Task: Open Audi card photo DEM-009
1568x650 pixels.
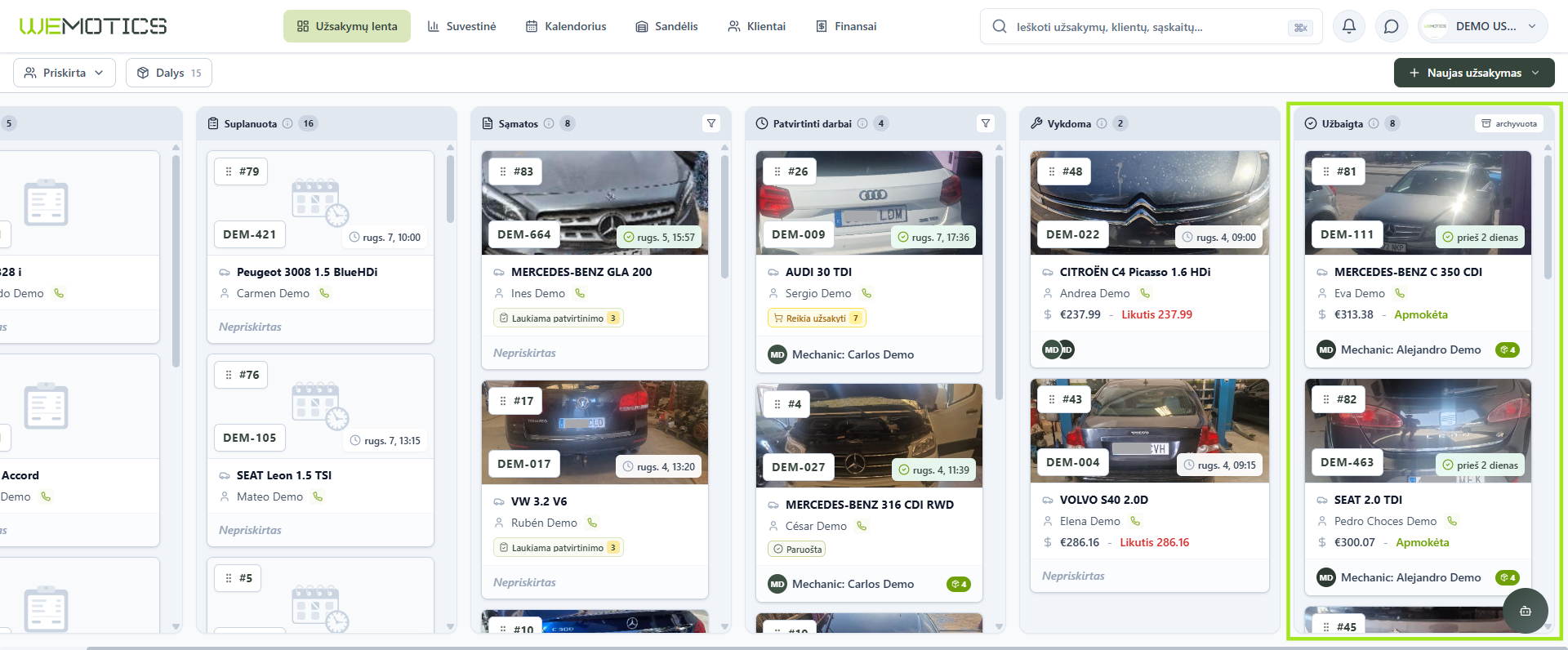Action: [869, 203]
